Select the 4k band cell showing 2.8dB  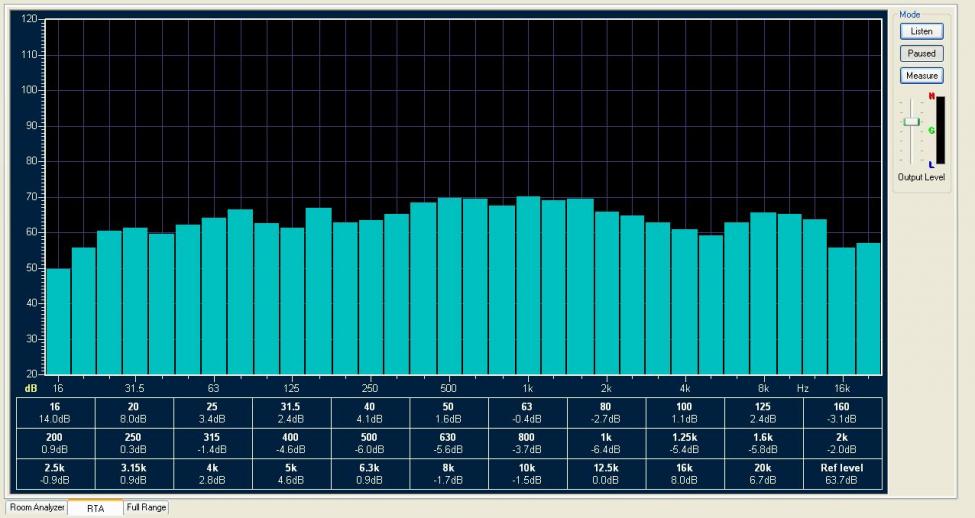[x=212, y=474]
